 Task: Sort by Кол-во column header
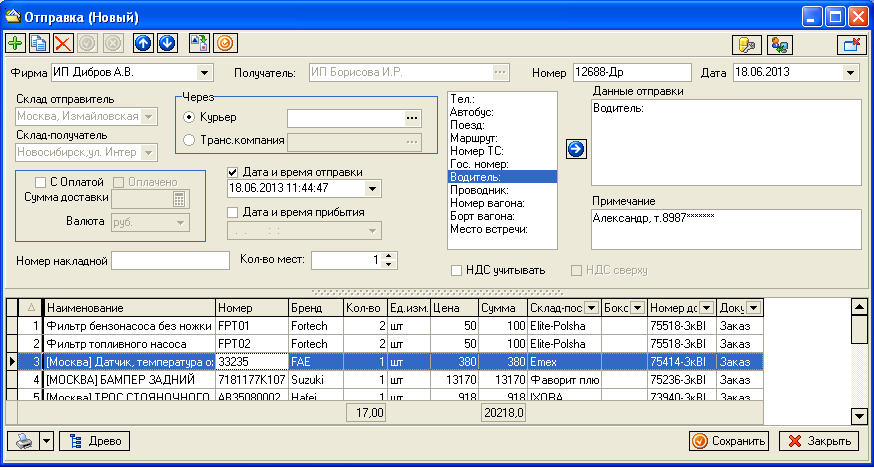(365, 308)
